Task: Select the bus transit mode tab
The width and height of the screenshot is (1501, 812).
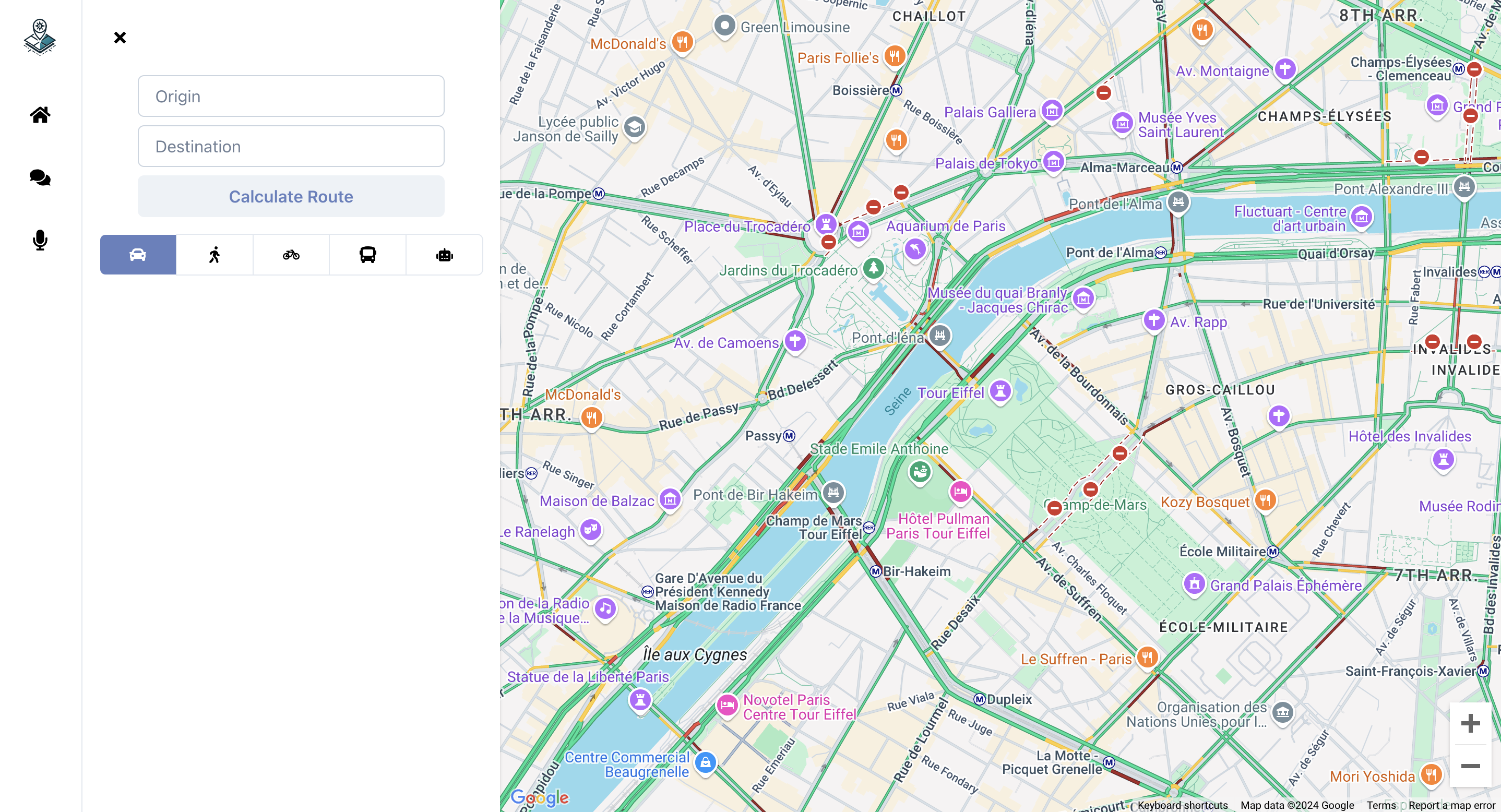Action: [367, 255]
